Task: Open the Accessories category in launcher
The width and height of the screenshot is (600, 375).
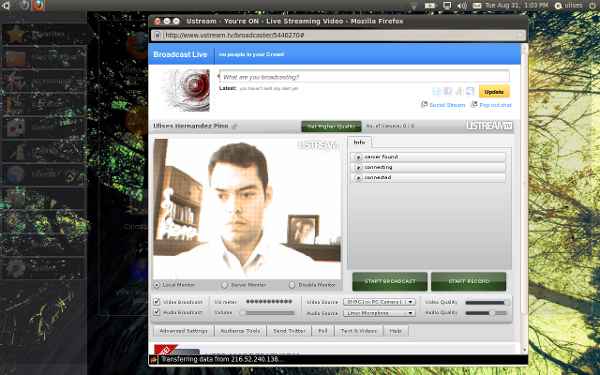Action: coord(44,81)
